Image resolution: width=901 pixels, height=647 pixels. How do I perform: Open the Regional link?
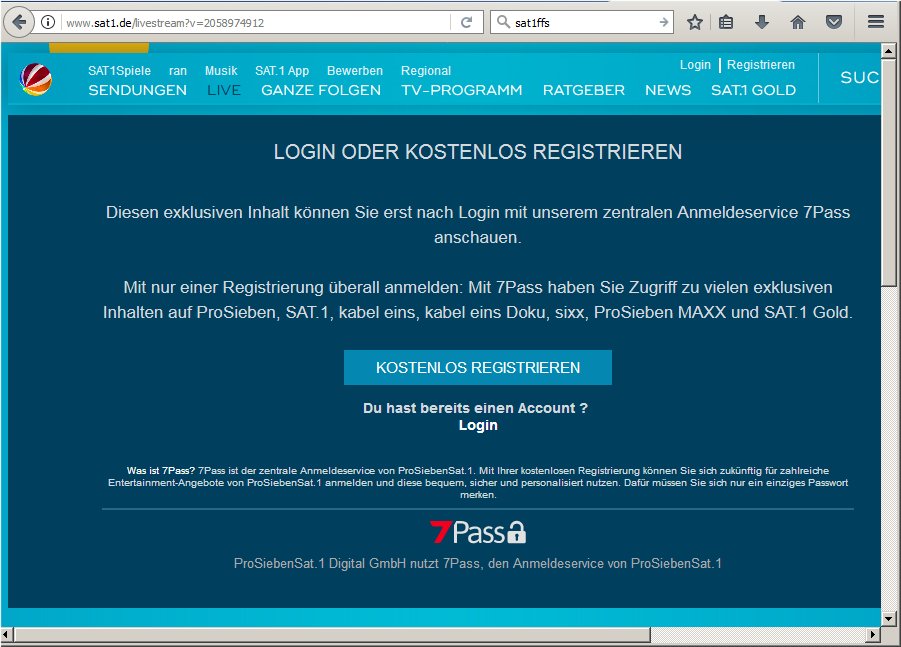coord(426,71)
